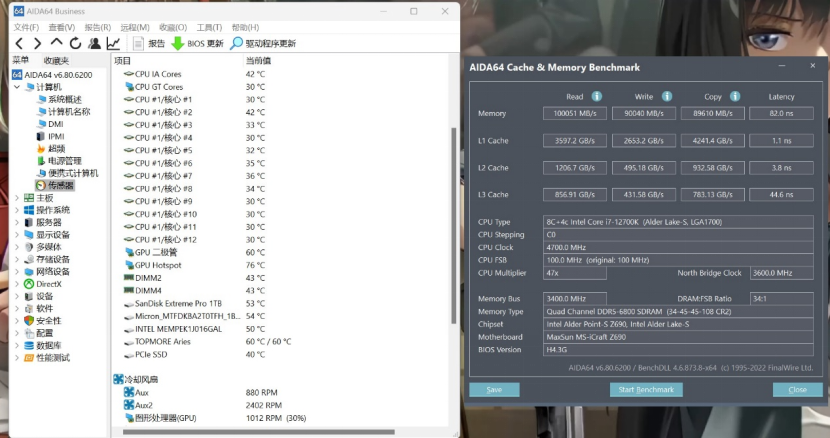This screenshot has width=830, height=438.
Task: Select 传感器 sensor item in the tree
Action: pyautogui.click(x=55, y=185)
